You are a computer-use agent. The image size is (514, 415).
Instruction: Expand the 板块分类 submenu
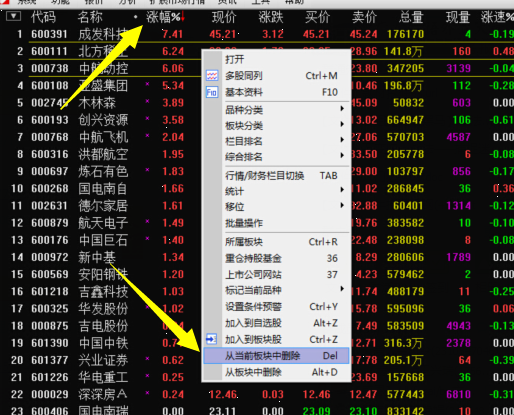[342, 124]
